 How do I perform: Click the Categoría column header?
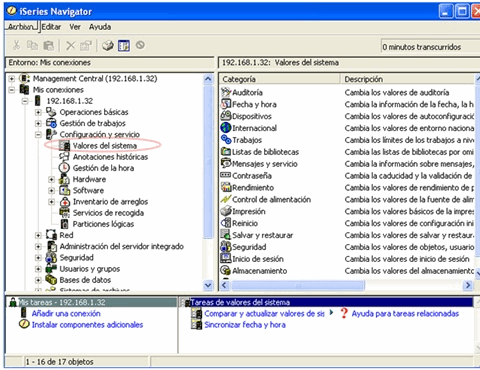(279, 79)
